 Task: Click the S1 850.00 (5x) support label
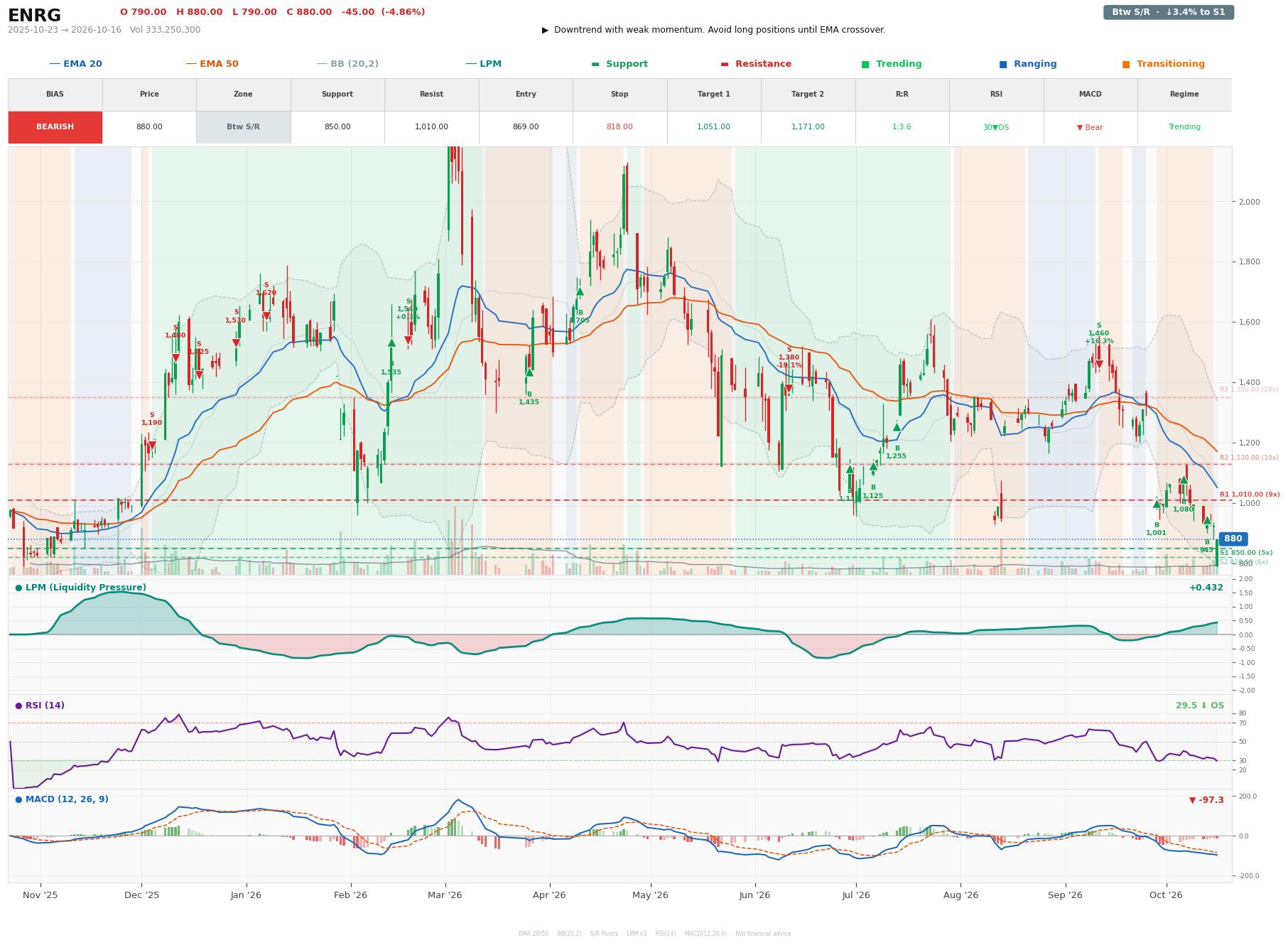point(1246,553)
